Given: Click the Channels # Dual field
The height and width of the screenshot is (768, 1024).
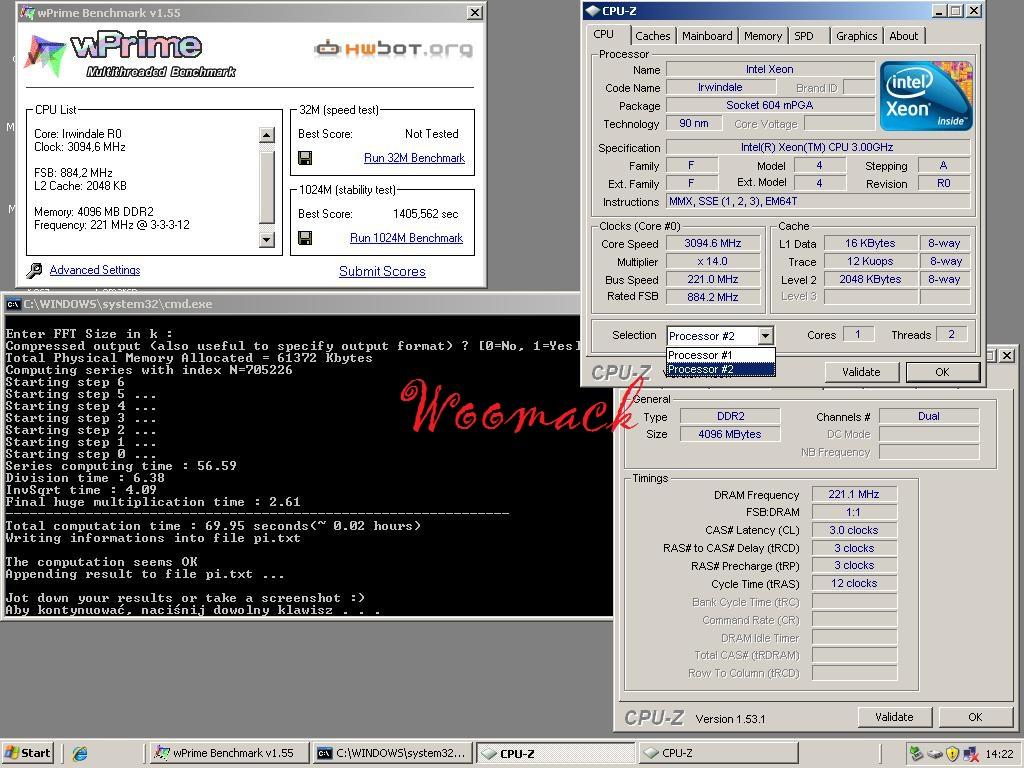Looking at the screenshot, I should (929, 416).
